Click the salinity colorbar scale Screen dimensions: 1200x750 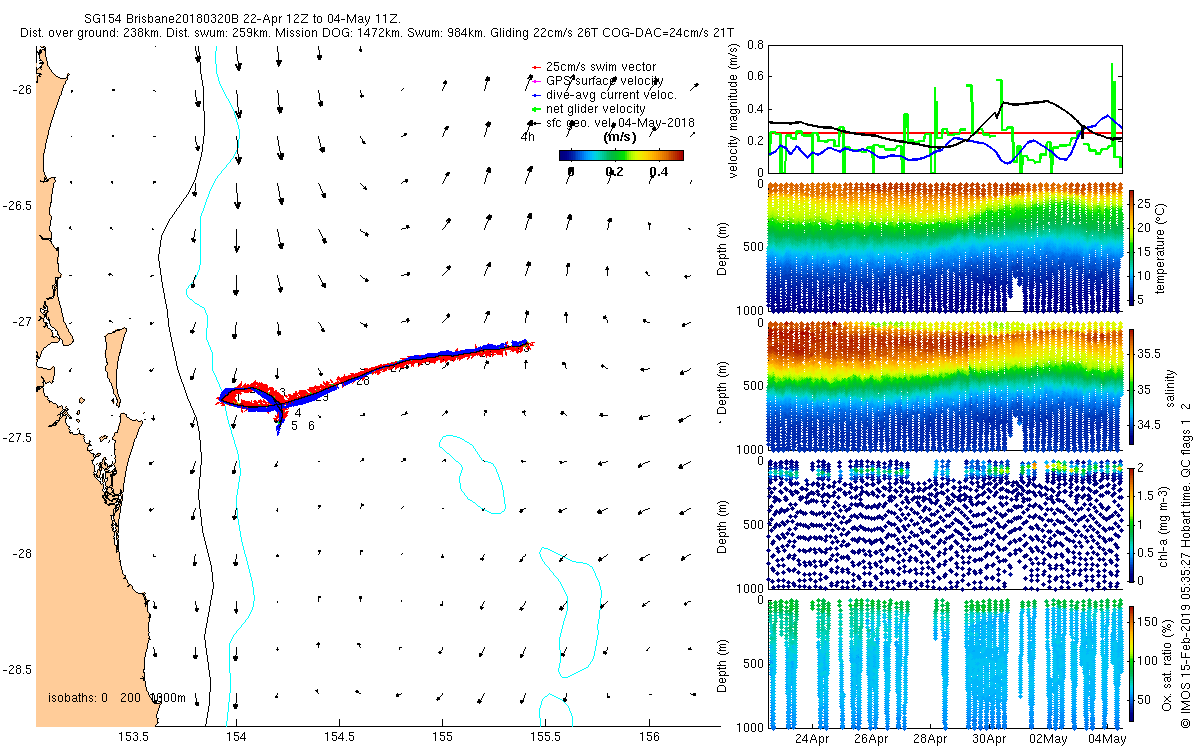1132,386
